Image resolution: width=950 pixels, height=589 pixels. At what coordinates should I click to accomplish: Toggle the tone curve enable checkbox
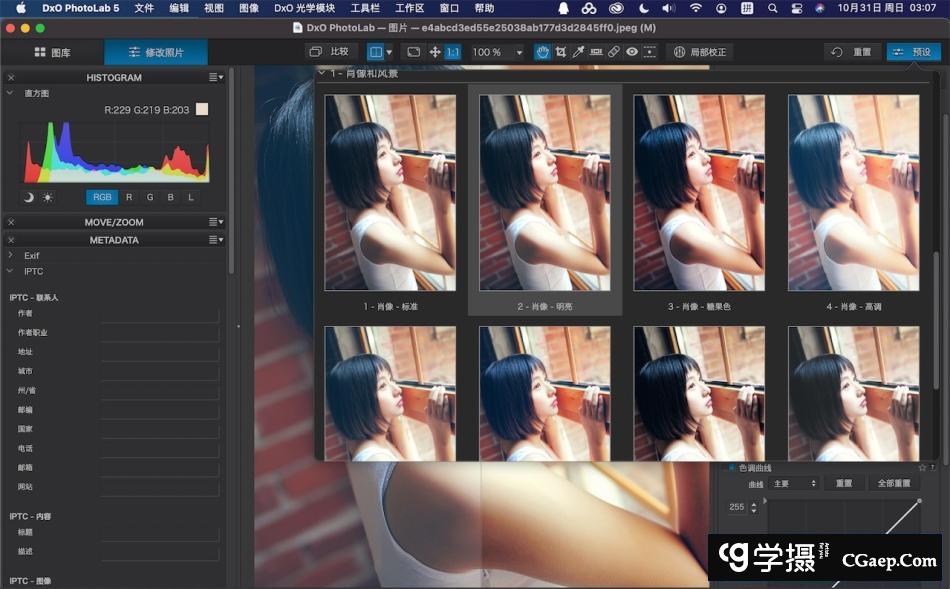(x=732, y=467)
